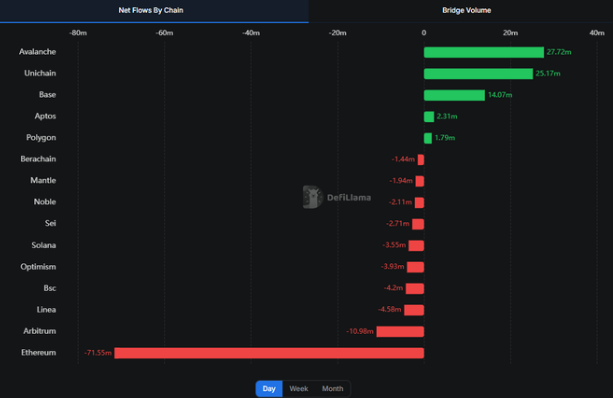Click the 1.79m value label
Image resolution: width=613 pixels, height=398 pixels.
tap(445, 138)
